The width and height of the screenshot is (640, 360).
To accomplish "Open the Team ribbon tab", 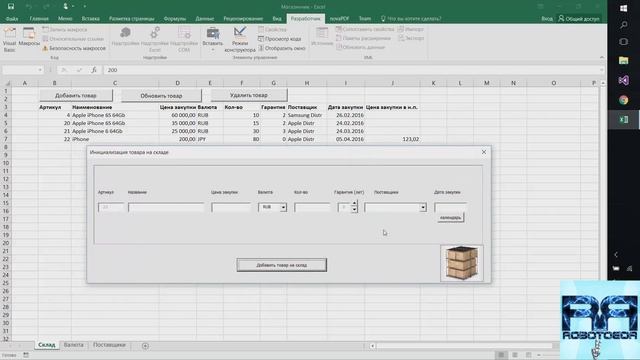I will [x=365, y=19].
